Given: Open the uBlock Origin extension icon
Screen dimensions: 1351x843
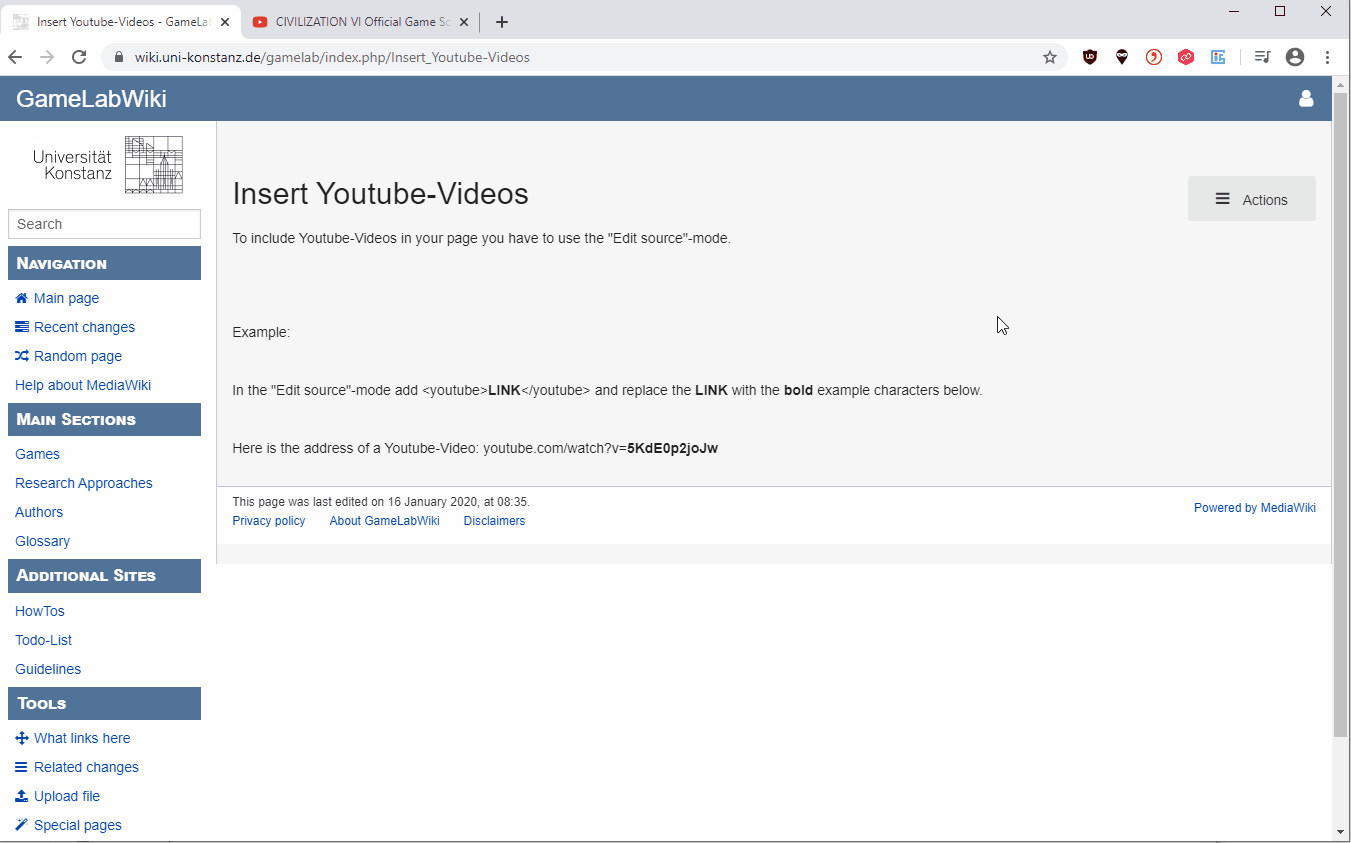Looking at the screenshot, I should coord(1090,57).
